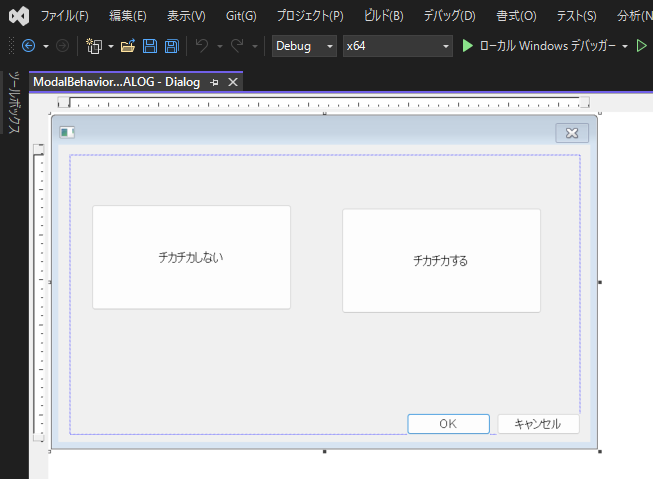Viewport: 653px width, 479px height.
Task: Click the new project icon
Action: pyautogui.click(x=94, y=46)
